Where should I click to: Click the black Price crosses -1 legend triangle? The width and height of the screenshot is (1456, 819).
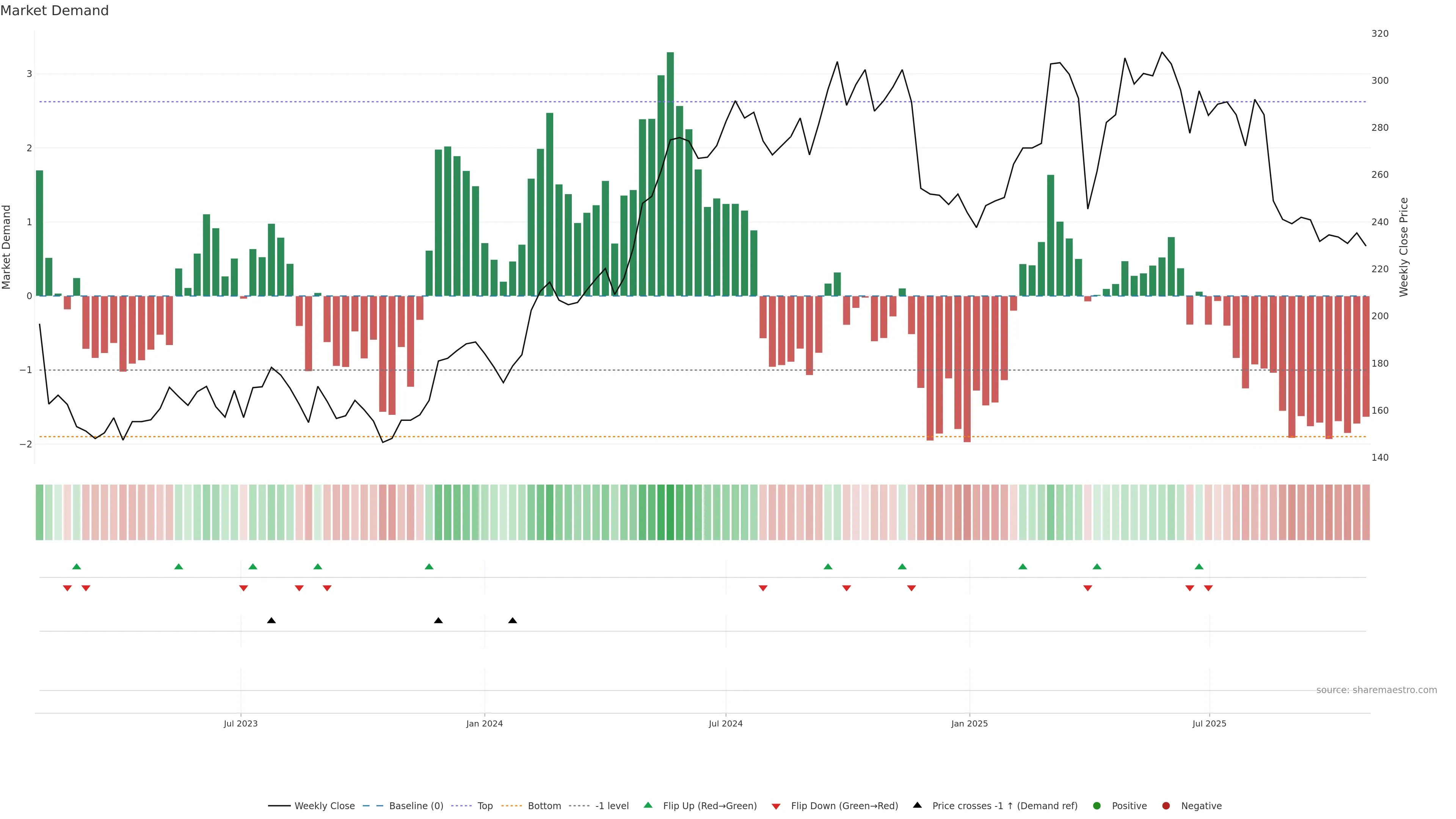(x=917, y=805)
